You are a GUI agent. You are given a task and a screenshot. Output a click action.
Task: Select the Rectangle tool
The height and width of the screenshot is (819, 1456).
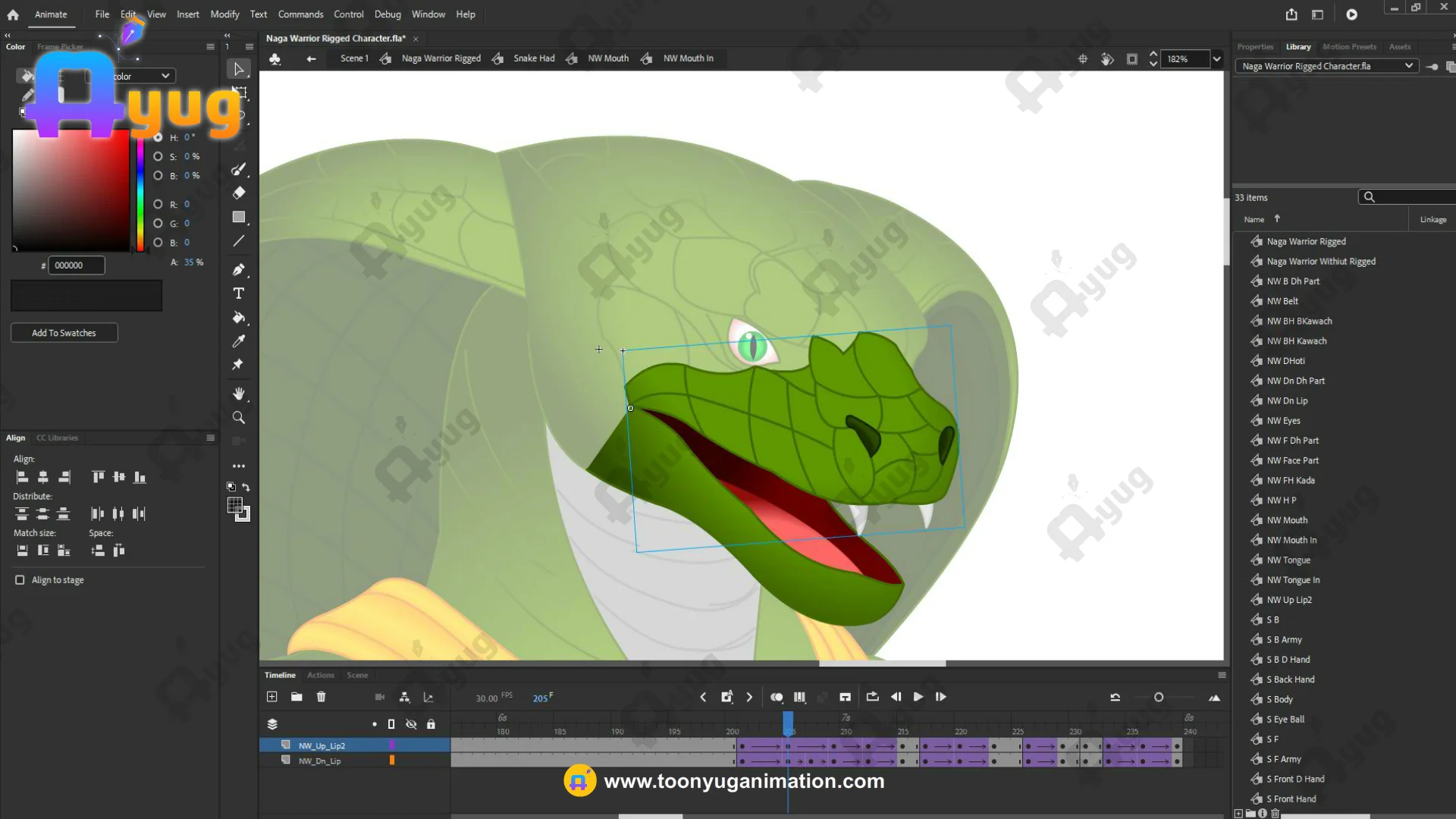click(239, 218)
